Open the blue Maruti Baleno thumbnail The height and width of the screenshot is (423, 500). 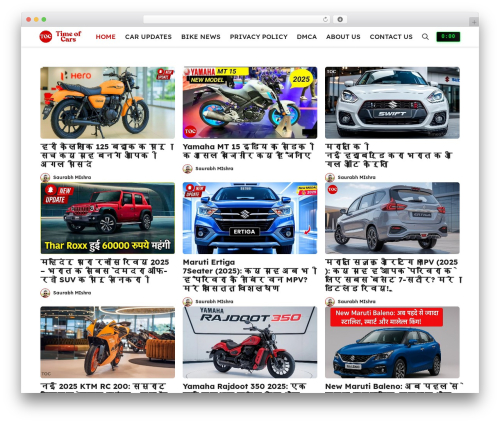point(392,342)
